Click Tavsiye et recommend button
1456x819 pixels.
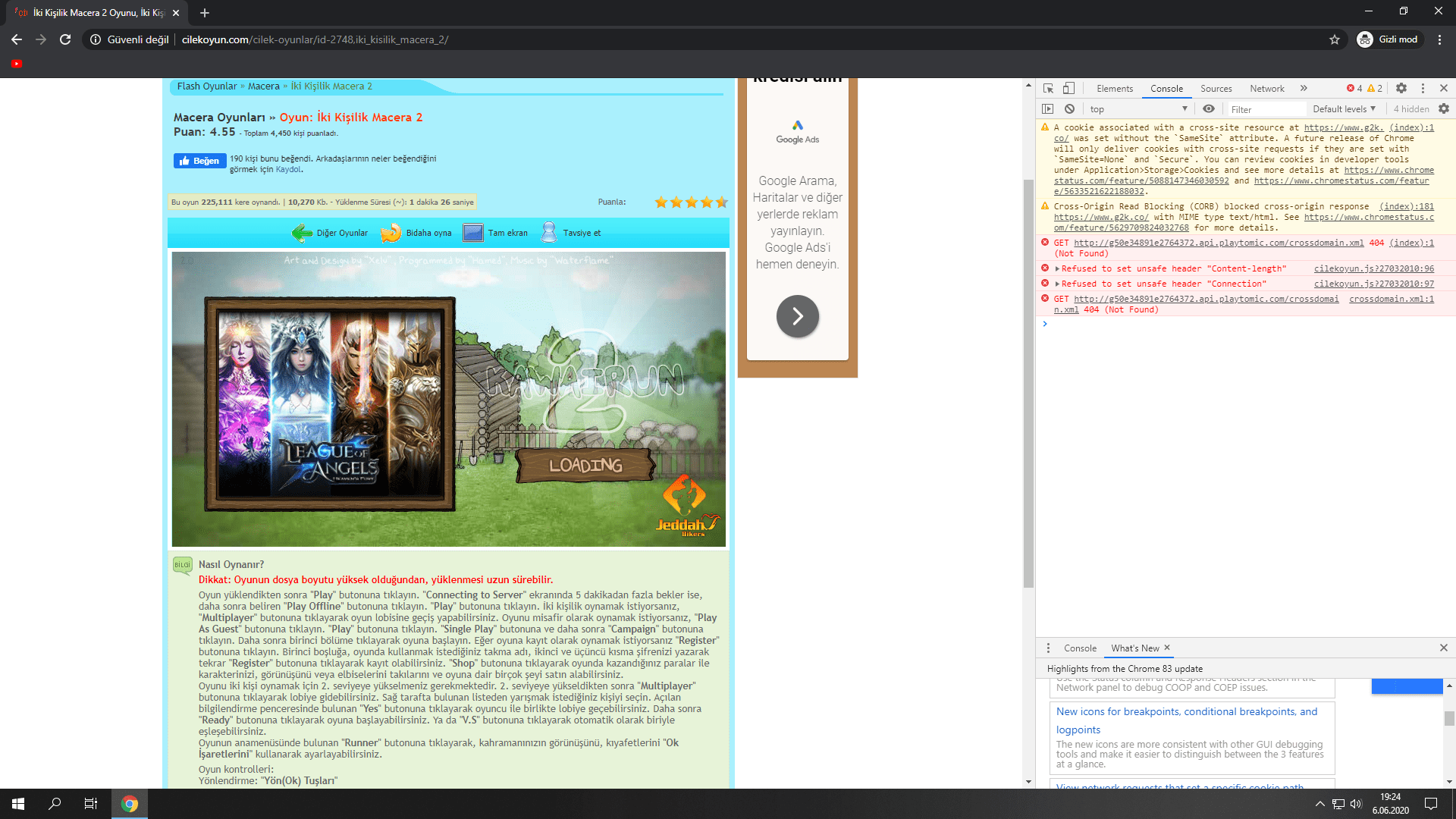click(x=571, y=233)
